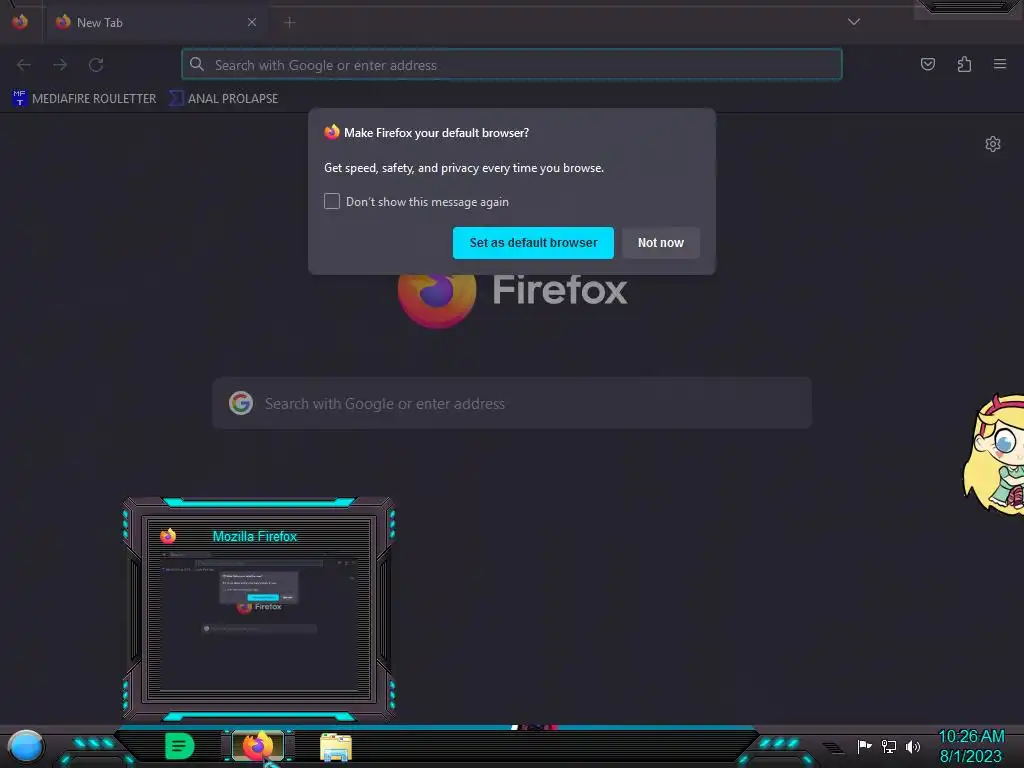This screenshot has width=1024, height=768.
Task: Click the new tab page search box
Action: [512, 403]
